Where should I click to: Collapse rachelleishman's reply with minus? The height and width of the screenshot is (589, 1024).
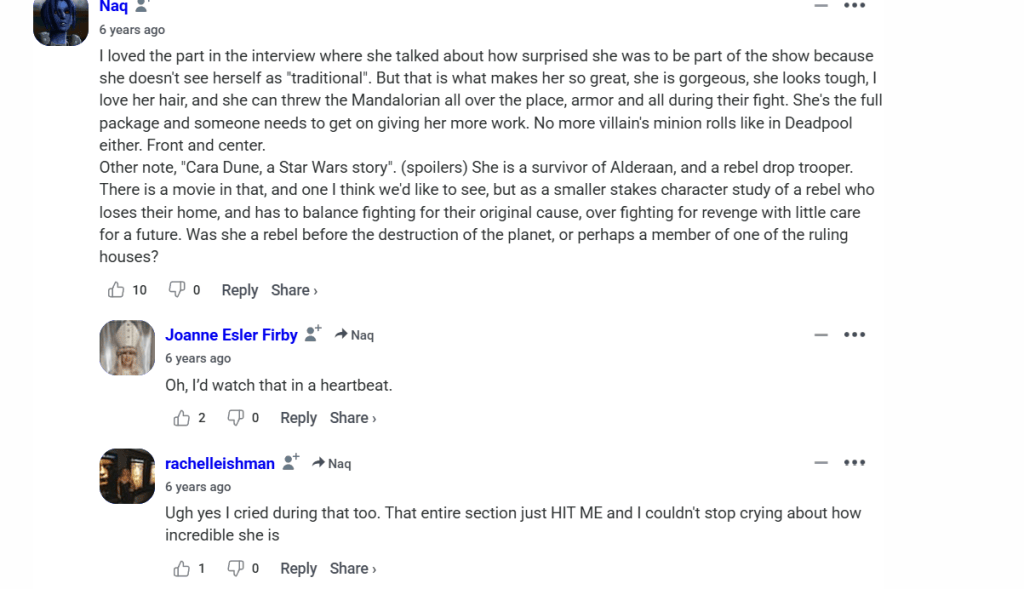coord(821,462)
